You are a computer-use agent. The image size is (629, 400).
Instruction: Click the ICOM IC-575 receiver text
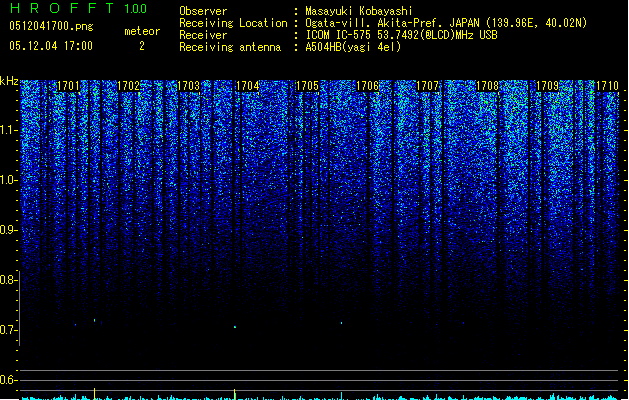click(x=401, y=35)
